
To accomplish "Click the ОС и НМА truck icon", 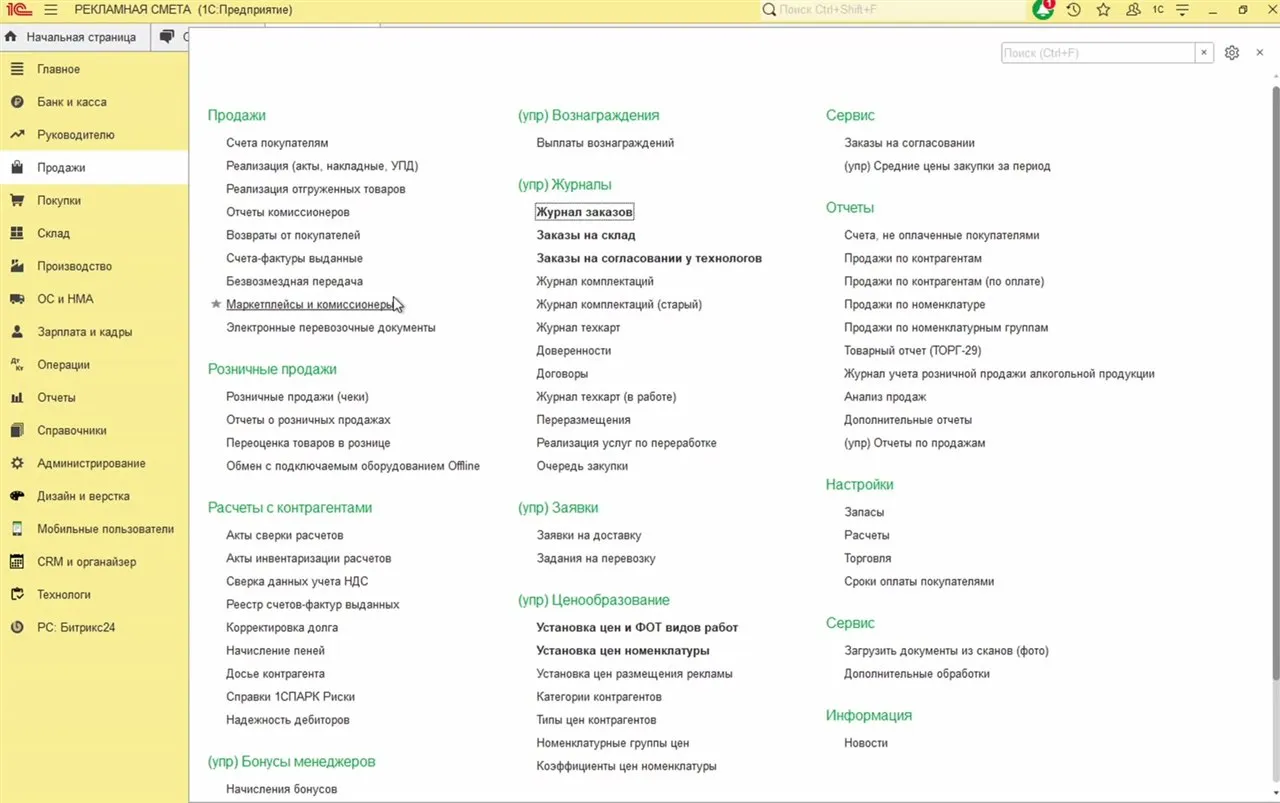I will 17,299.
